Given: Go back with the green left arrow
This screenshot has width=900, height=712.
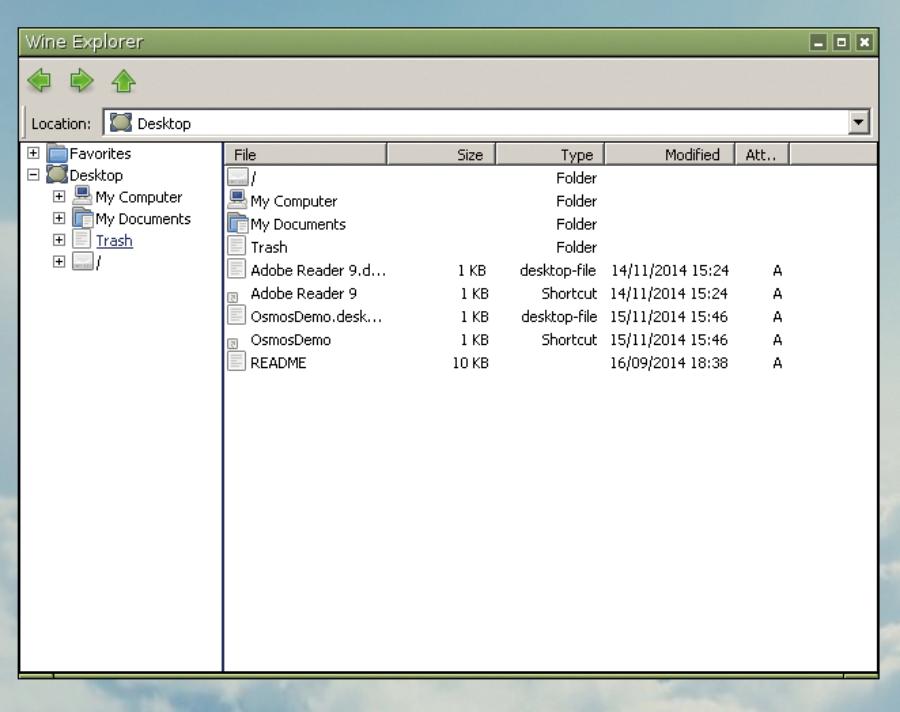Looking at the screenshot, I should tap(39, 80).
